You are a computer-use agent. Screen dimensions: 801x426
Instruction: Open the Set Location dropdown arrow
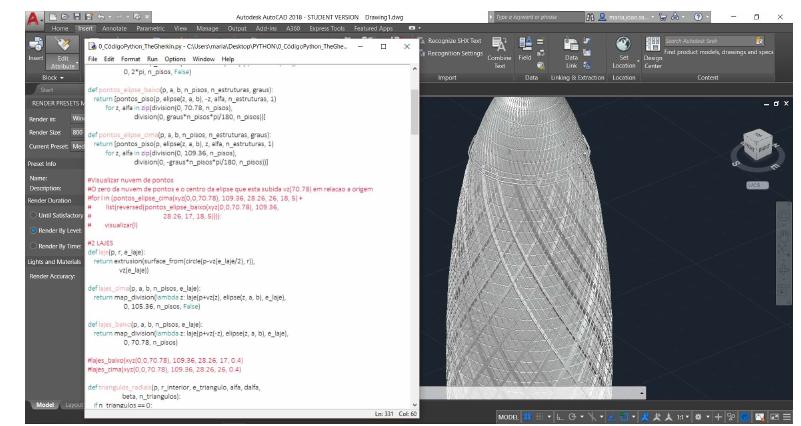tap(639, 61)
